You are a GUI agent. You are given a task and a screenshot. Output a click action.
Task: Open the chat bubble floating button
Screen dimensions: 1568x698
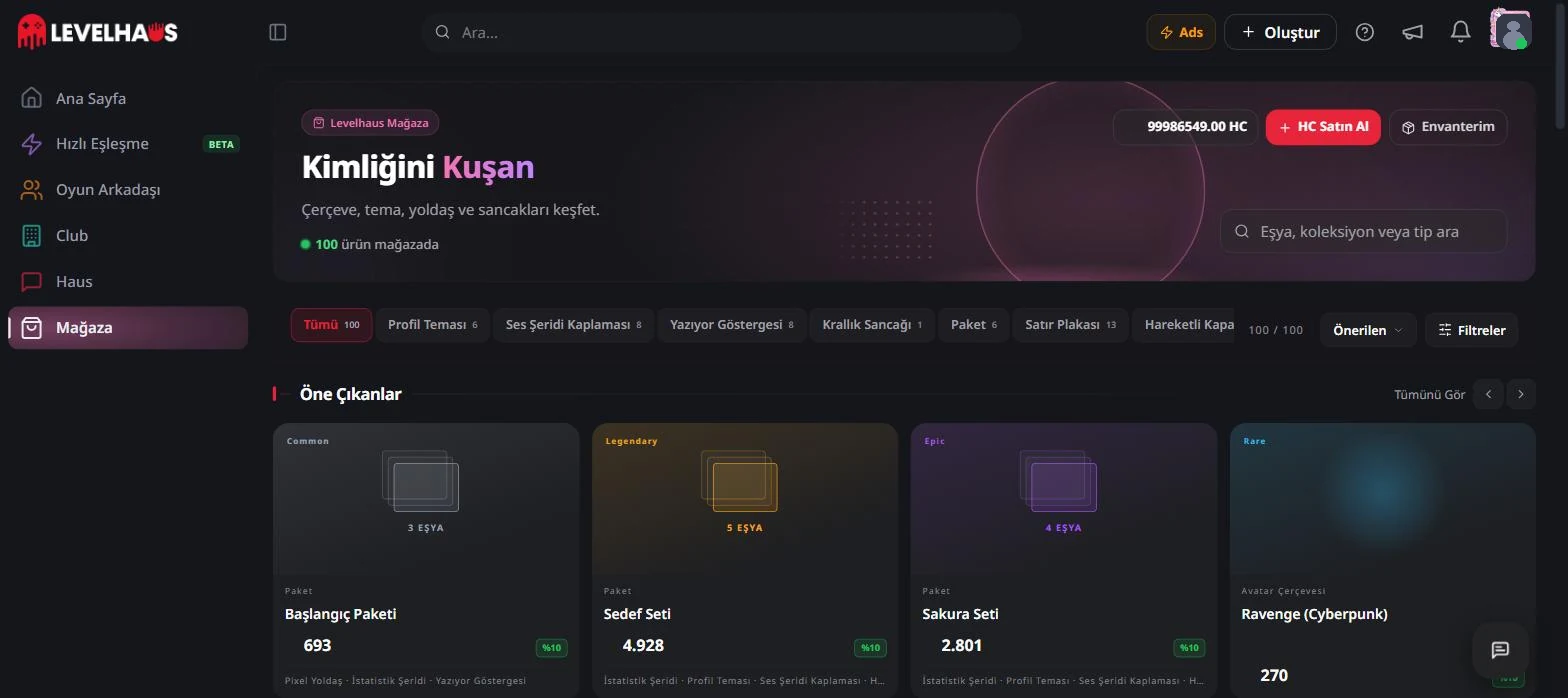(1500, 650)
